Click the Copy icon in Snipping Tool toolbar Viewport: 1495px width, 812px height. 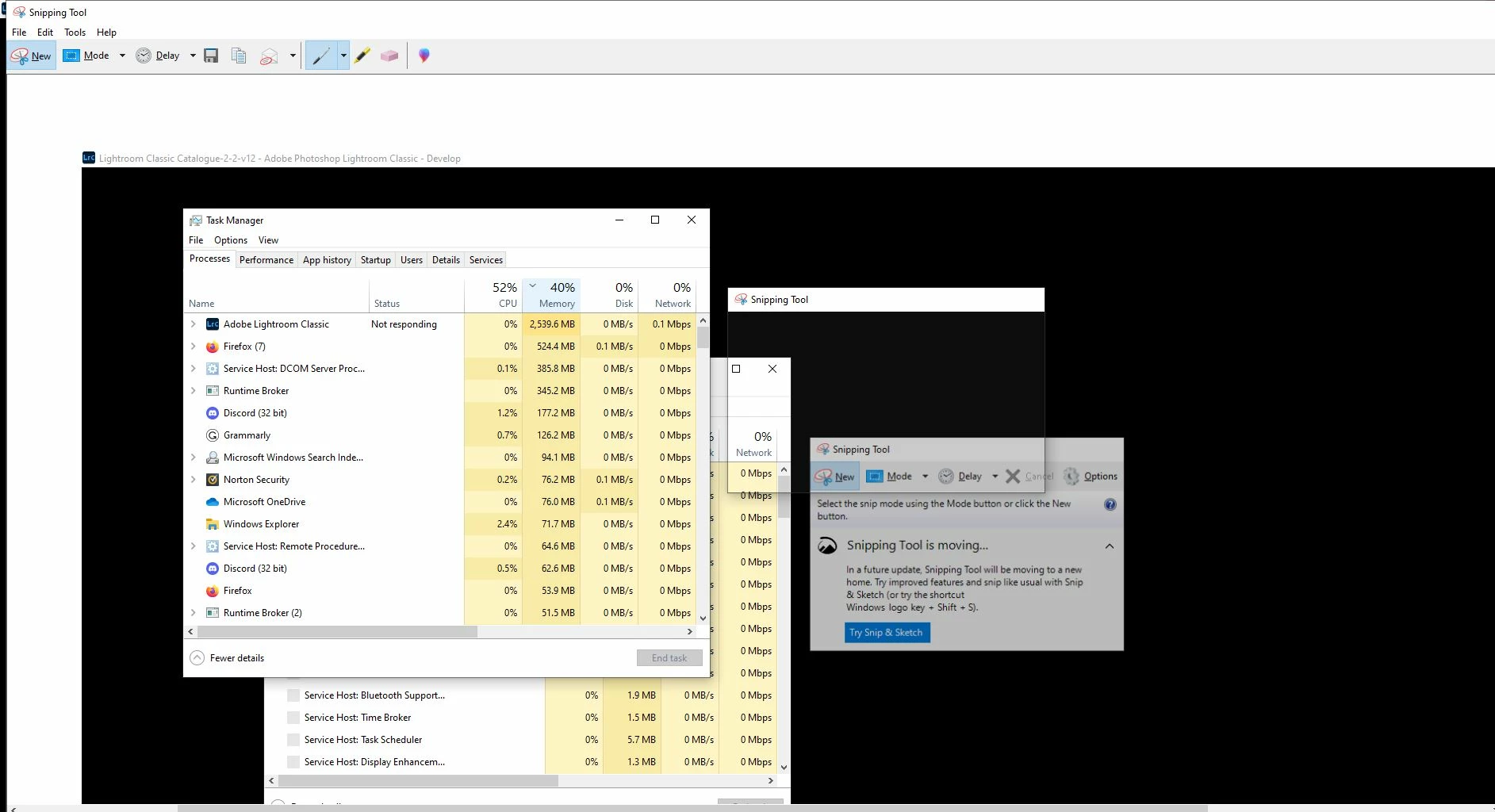coord(238,56)
